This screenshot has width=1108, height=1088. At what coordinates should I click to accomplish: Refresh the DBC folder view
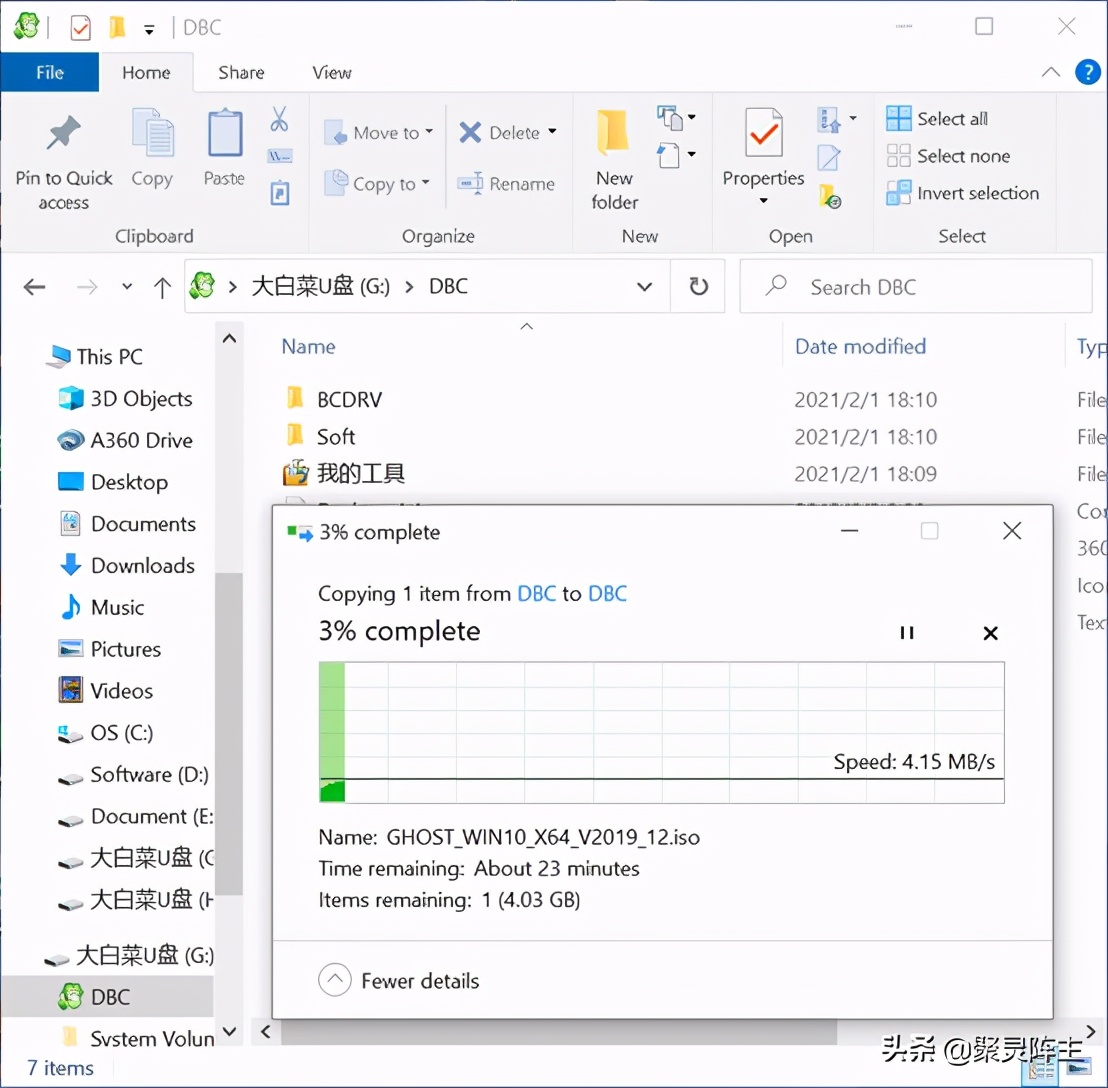[x=698, y=286]
